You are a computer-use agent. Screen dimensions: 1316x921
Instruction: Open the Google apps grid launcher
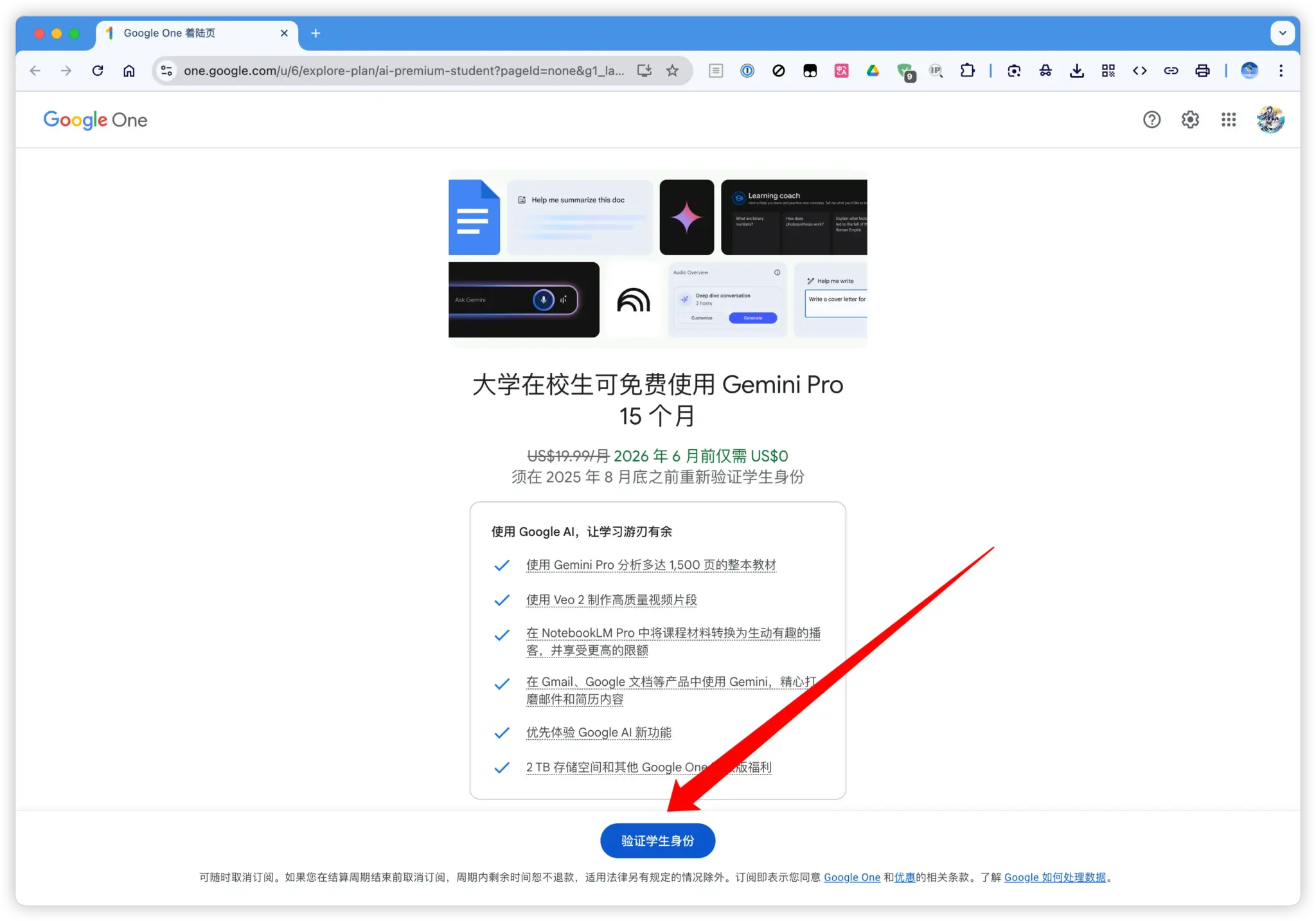click(x=1229, y=120)
